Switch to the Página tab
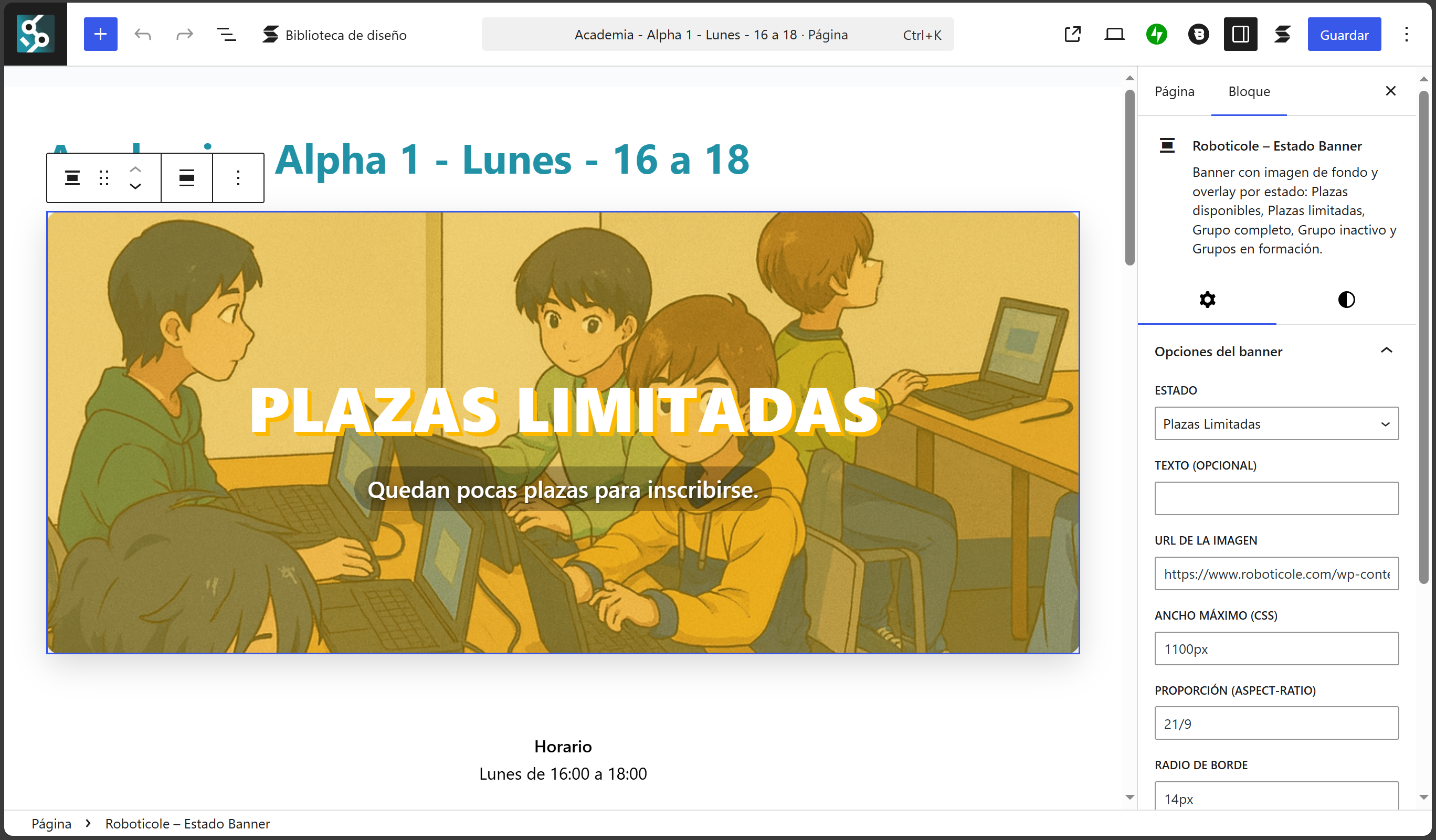 1174,91
